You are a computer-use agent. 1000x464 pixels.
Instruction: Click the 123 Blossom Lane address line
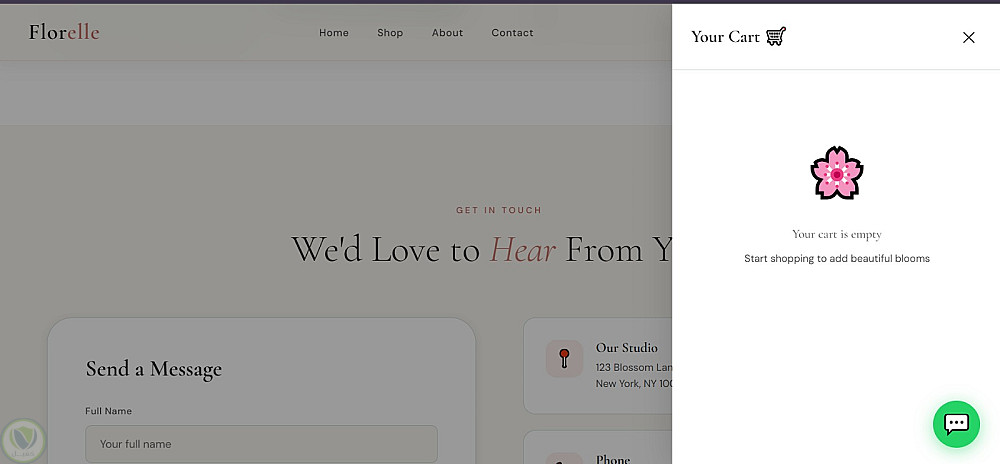pyautogui.click(x=633, y=367)
